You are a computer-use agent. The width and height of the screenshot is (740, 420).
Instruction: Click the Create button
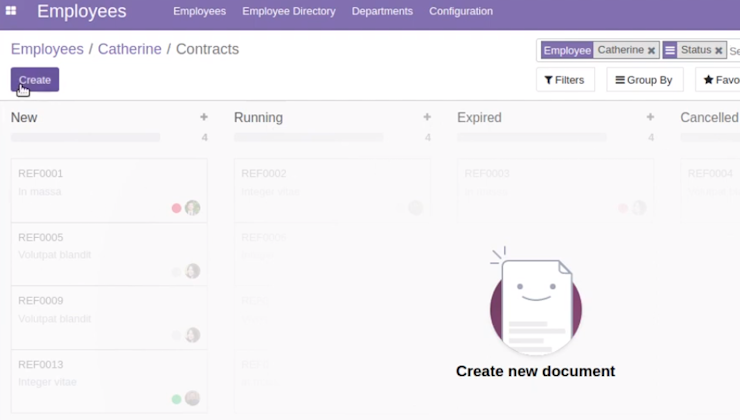(35, 80)
